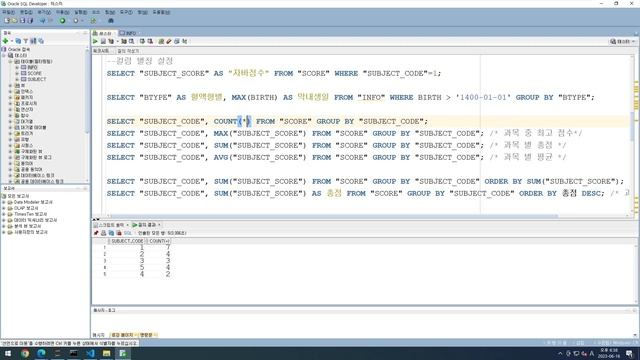Click the Open file icon in main toolbar
This screenshot has width=640, height=360.
point(14,20)
